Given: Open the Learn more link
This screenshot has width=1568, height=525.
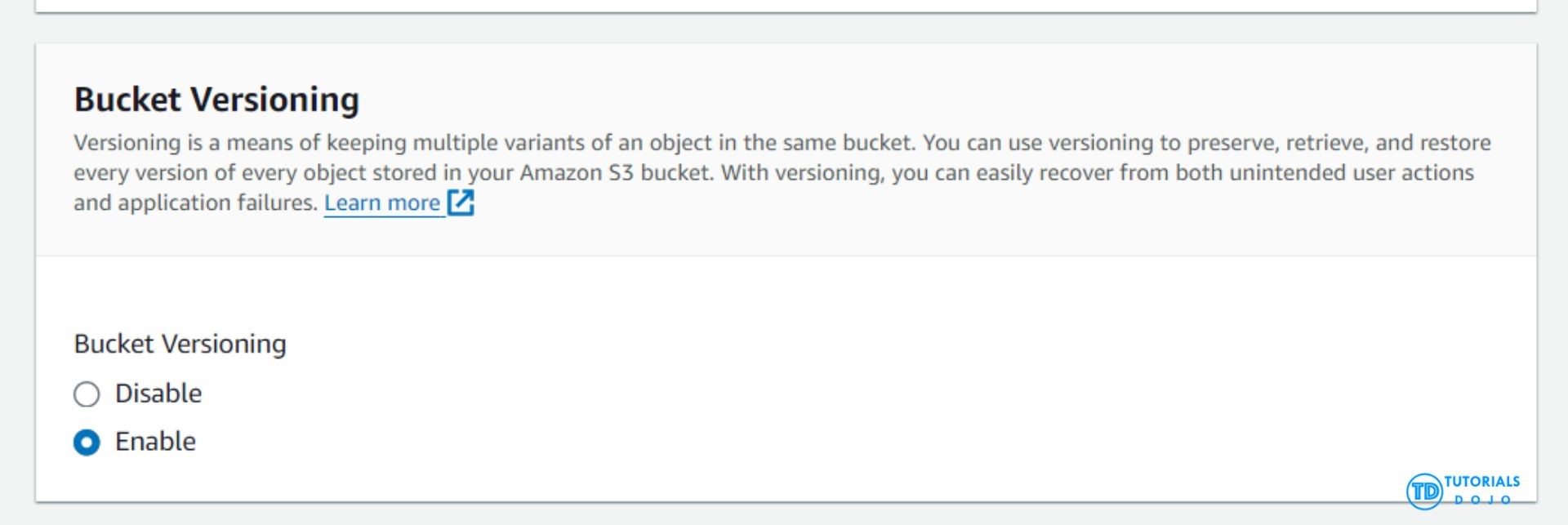Looking at the screenshot, I should point(381,202).
